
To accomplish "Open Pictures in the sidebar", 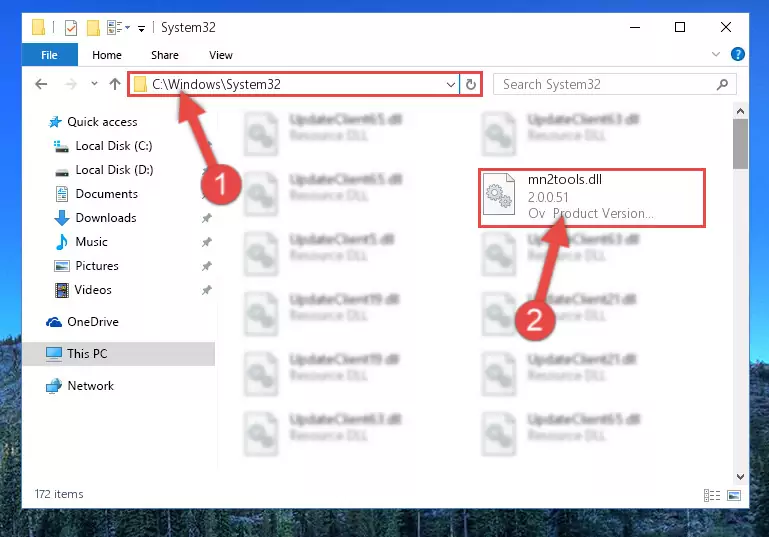I will coord(97,266).
